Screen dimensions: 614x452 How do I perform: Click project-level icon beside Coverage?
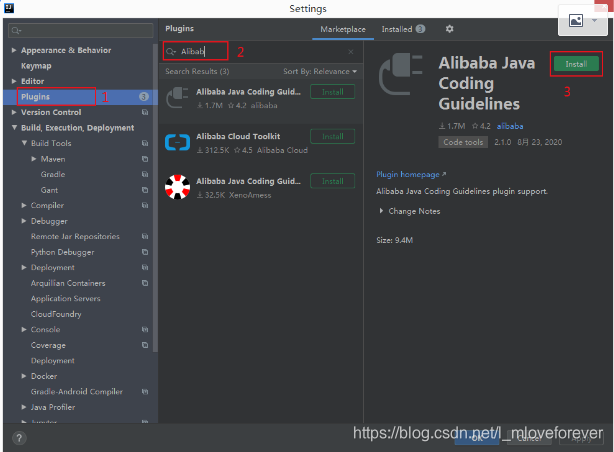[x=145, y=345]
